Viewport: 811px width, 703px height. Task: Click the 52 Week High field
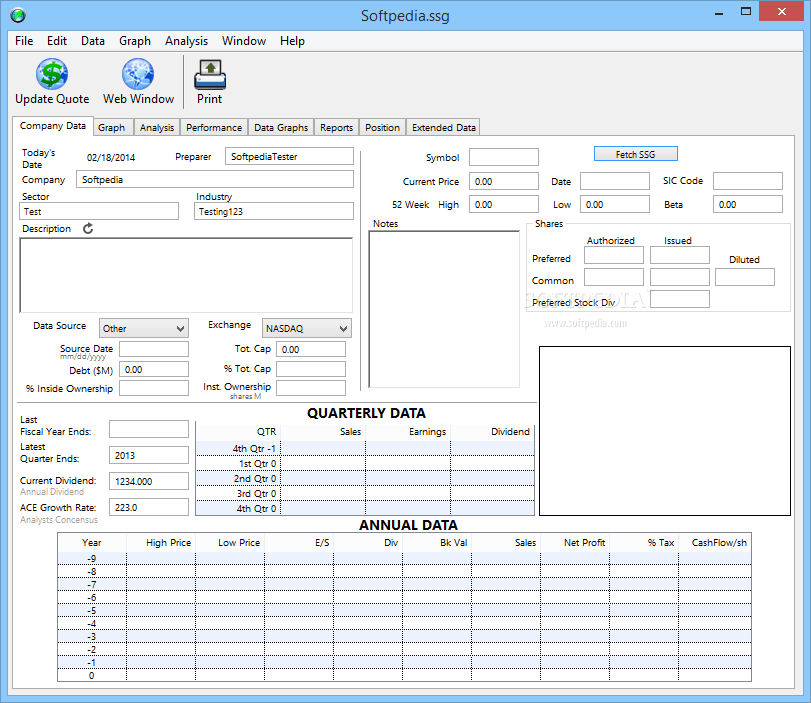tap(504, 204)
